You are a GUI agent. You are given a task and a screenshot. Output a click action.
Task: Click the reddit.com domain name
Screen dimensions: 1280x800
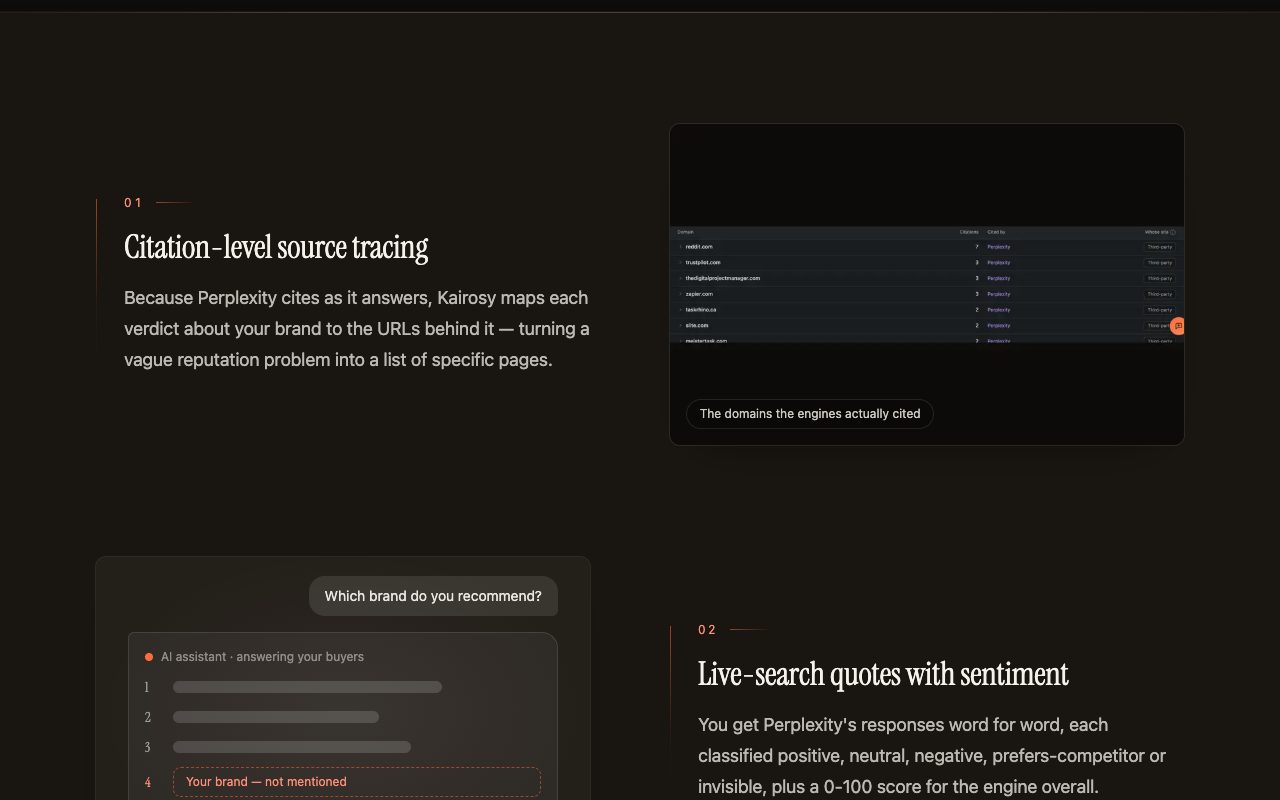(x=699, y=246)
